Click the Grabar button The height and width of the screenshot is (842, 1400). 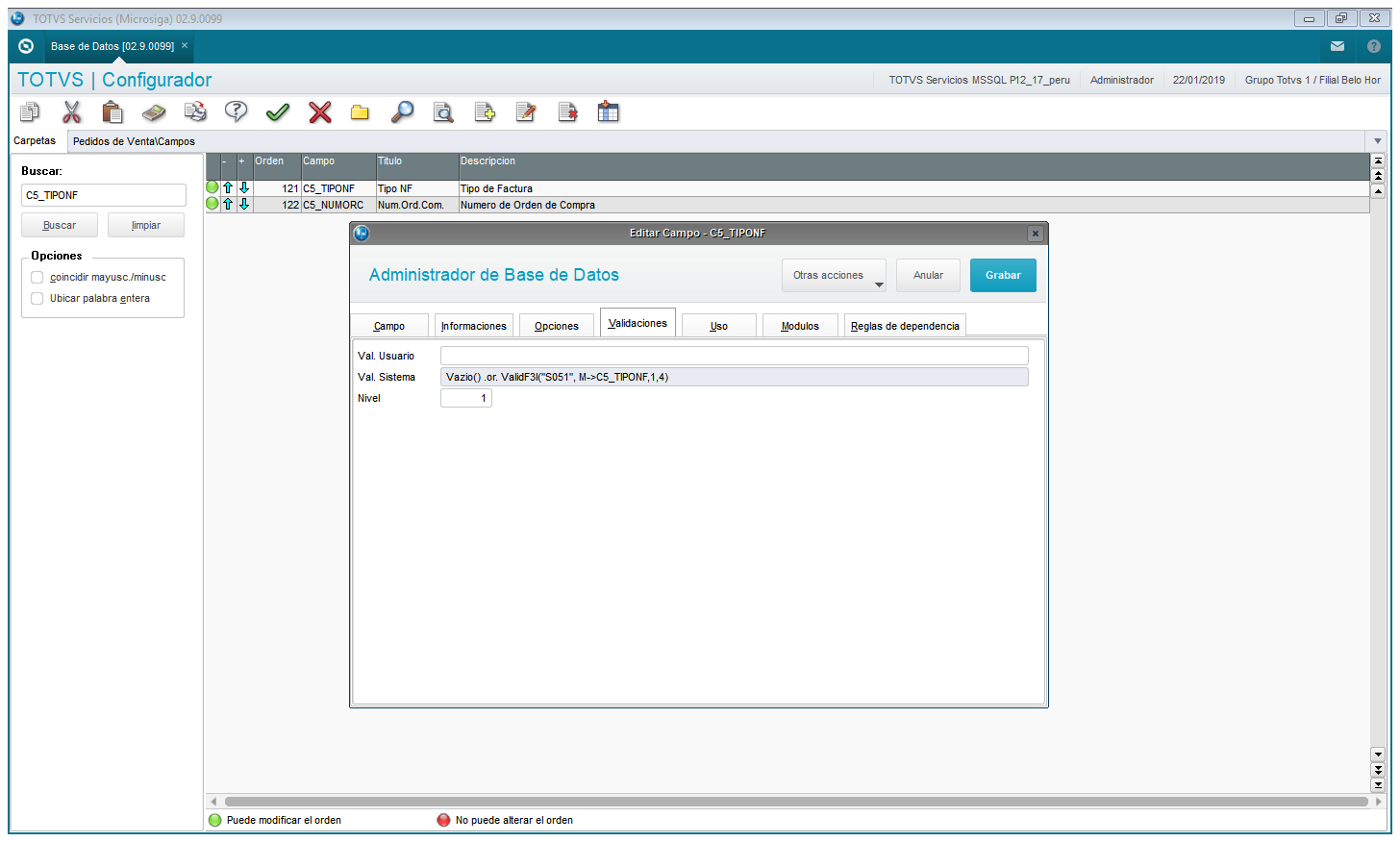tap(1003, 275)
